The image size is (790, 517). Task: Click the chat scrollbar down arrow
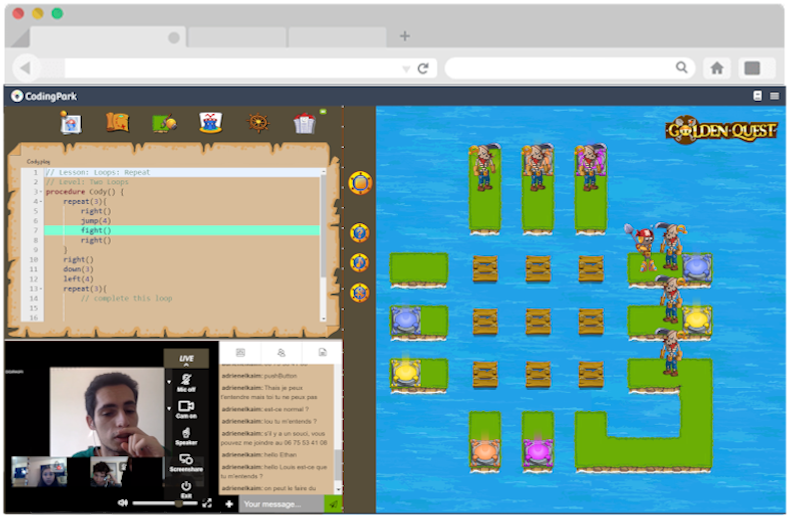tap(338, 489)
